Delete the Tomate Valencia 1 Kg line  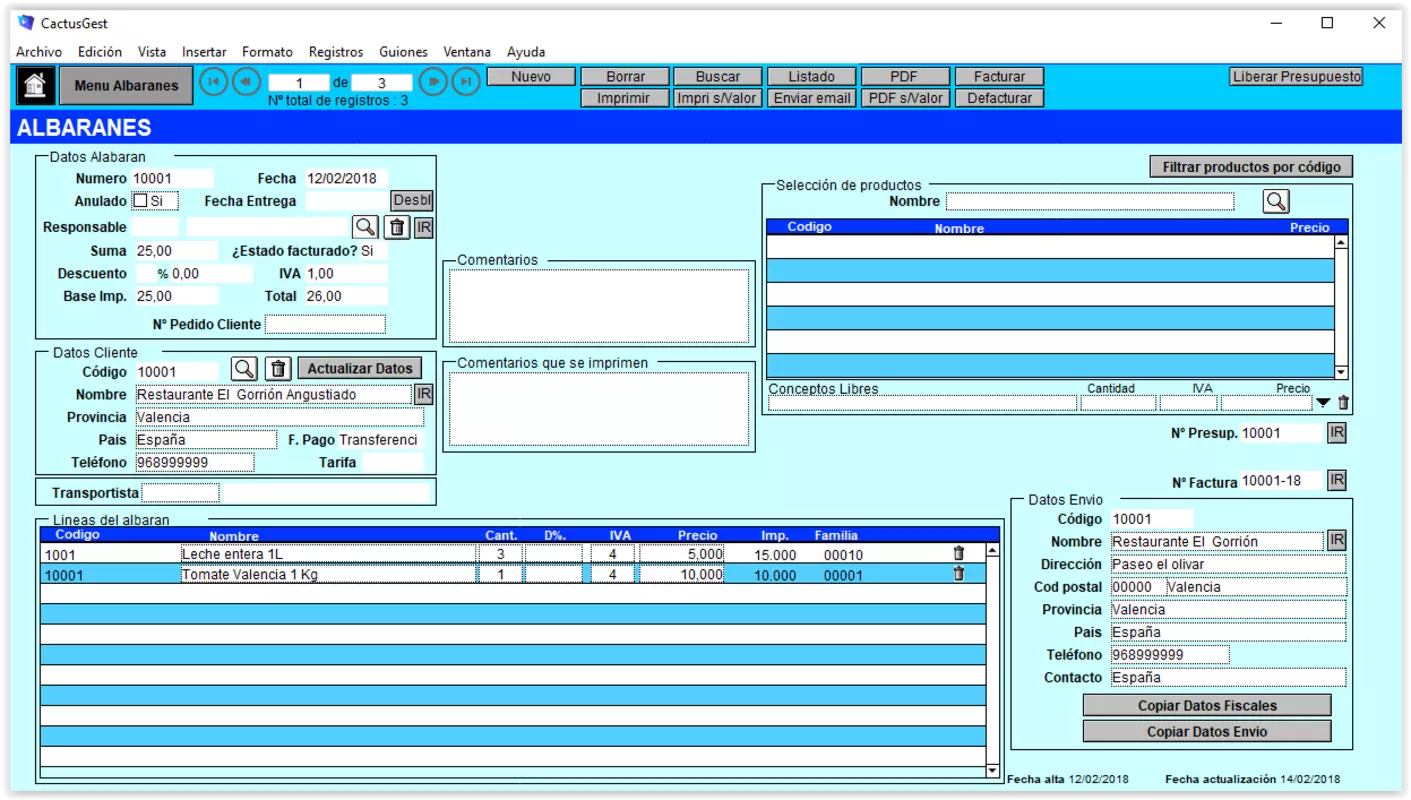tap(958, 574)
